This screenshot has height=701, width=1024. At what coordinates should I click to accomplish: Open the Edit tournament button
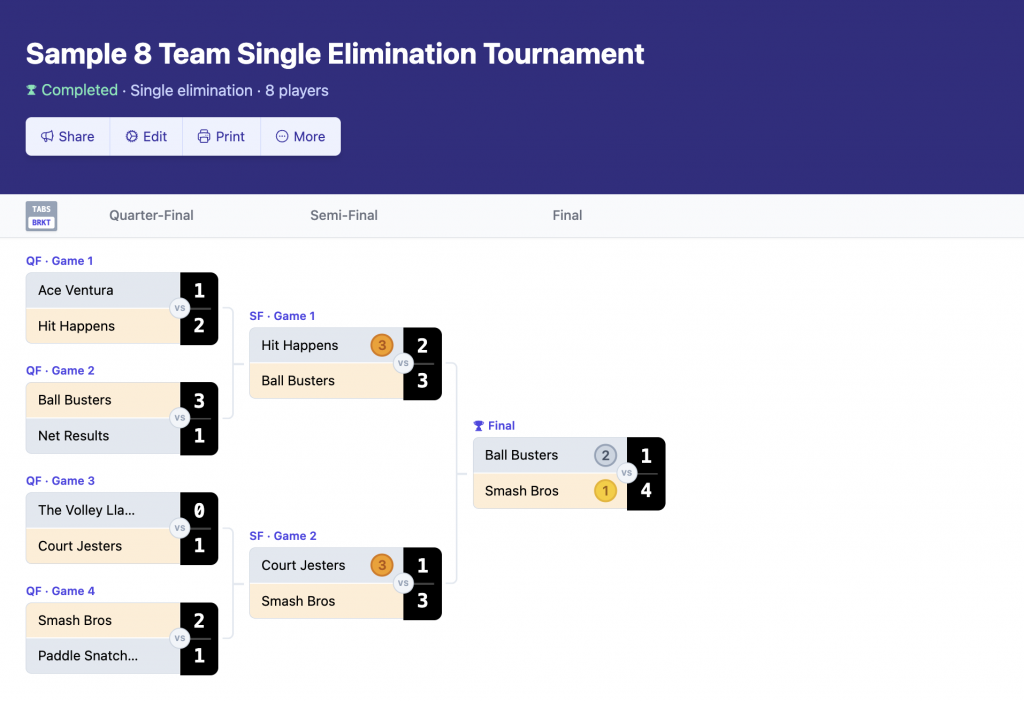tap(146, 137)
